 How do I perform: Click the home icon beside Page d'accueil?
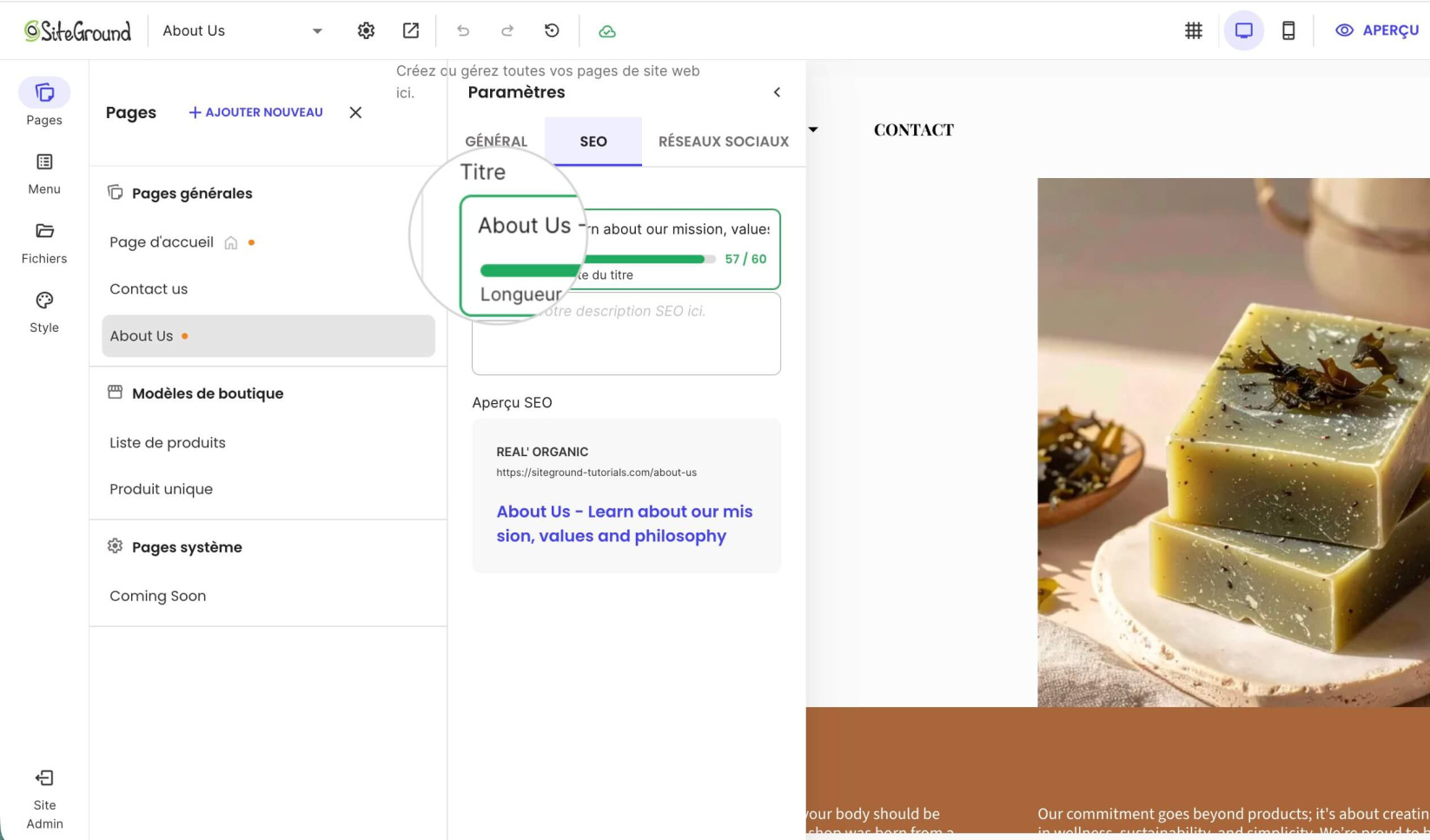(x=231, y=243)
